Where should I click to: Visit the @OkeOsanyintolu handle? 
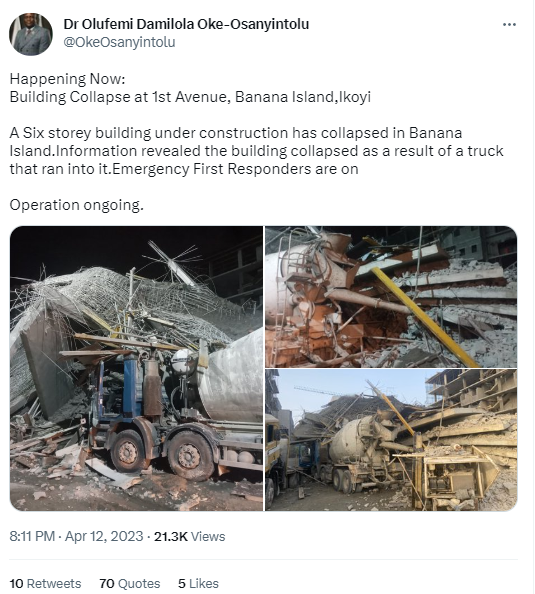coord(119,42)
